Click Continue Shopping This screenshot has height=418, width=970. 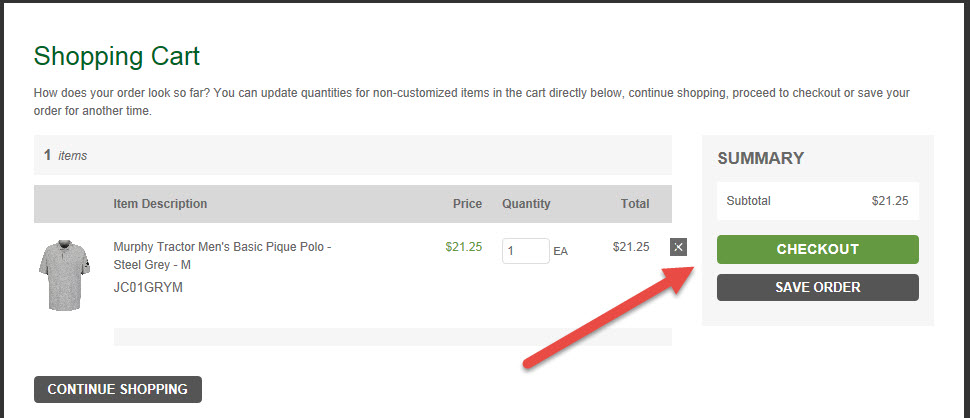118,389
